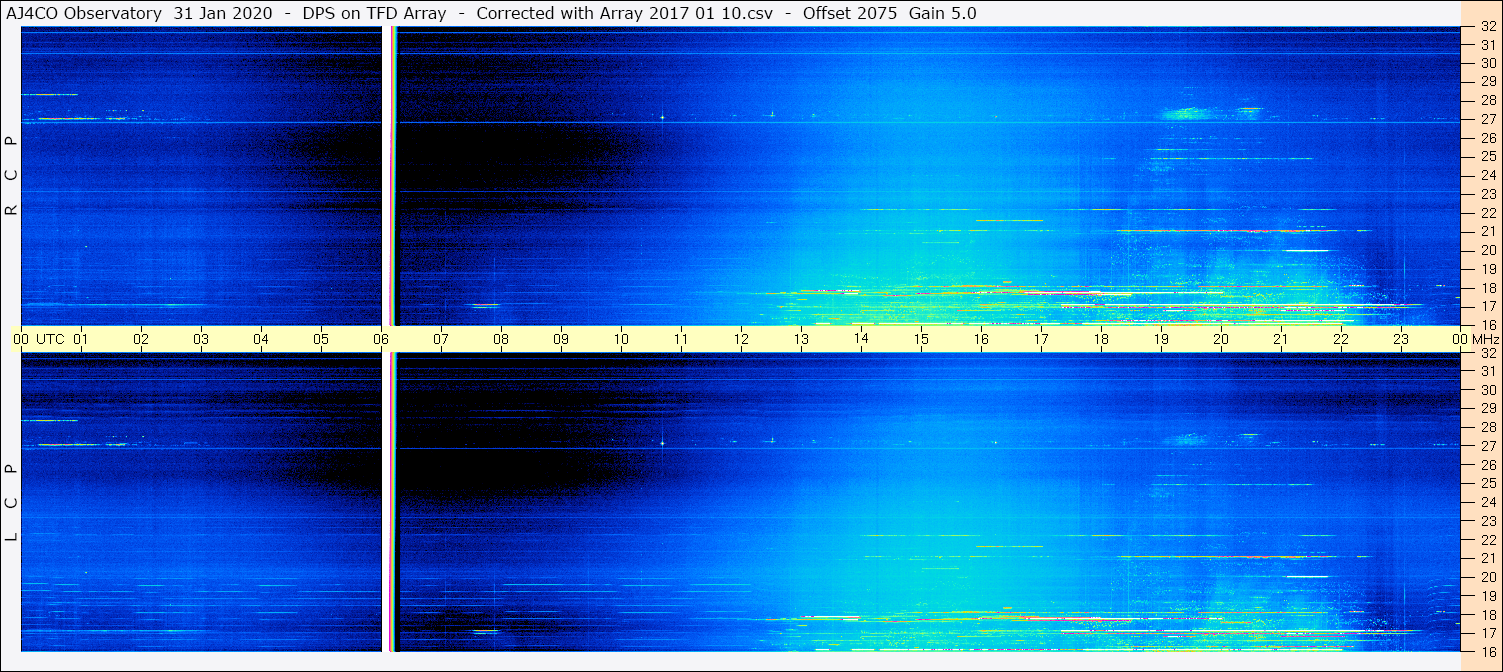Viewport: 1503px width, 672px height.
Task: Select hour 23 on the UTC time axis
Action: pyautogui.click(x=1401, y=339)
